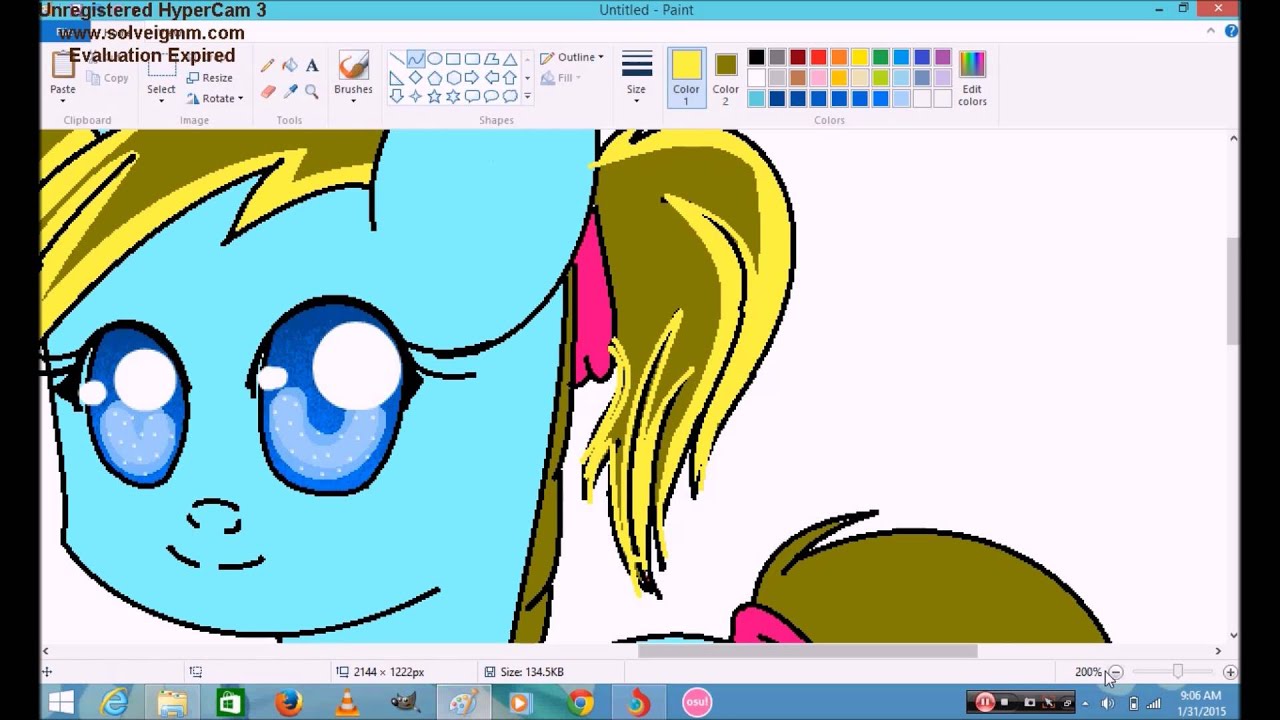
Task: Choose the Right arrow shape
Action: coord(472,78)
